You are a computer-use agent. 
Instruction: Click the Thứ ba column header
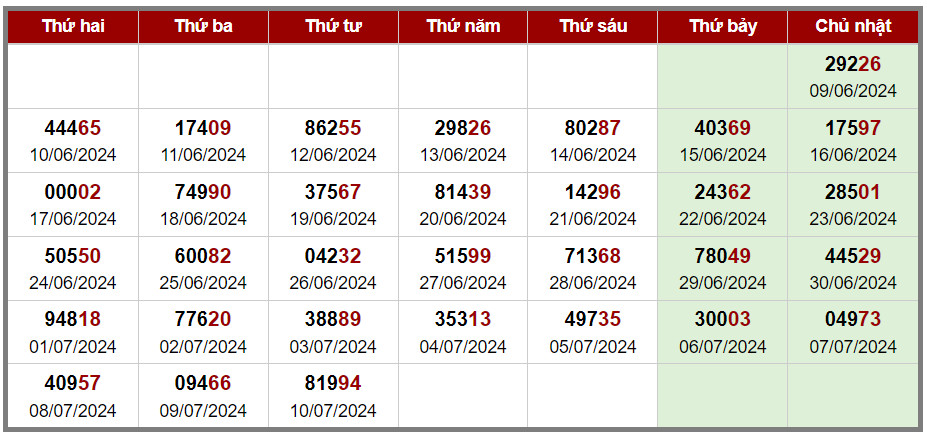click(x=203, y=27)
